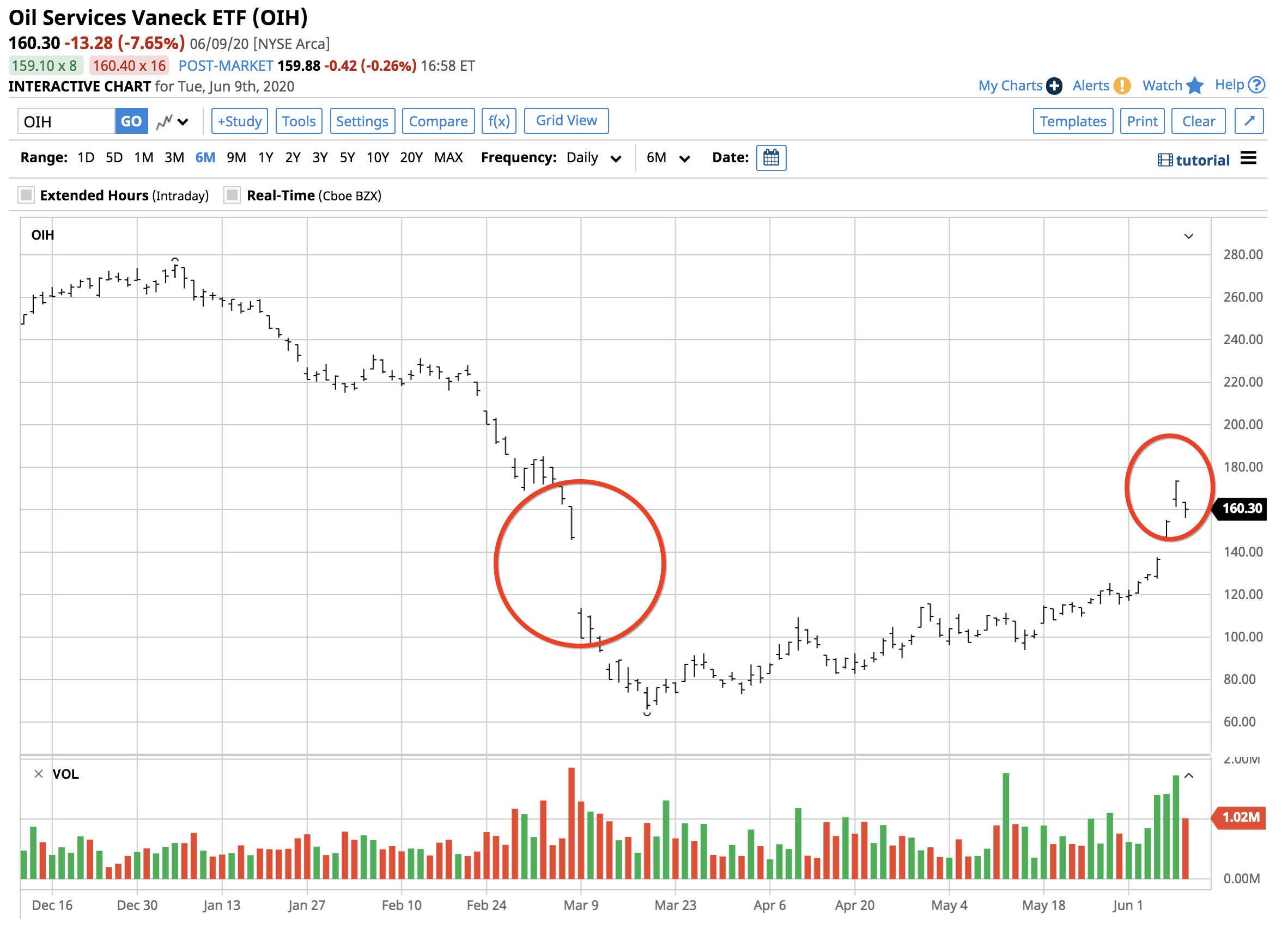Viewport: 1288px width, 929px height.
Task: Collapse the VOL pane chevron
Action: point(1189,776)
